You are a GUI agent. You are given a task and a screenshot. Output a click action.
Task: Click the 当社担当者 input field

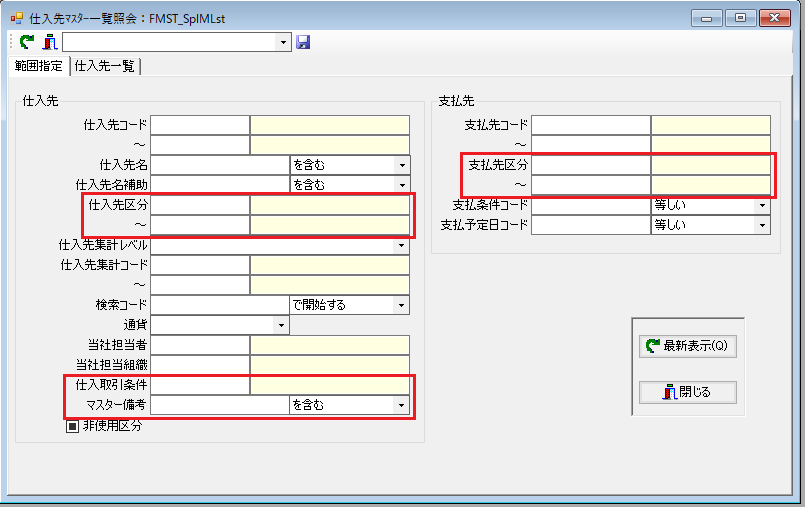click(200, 345)
